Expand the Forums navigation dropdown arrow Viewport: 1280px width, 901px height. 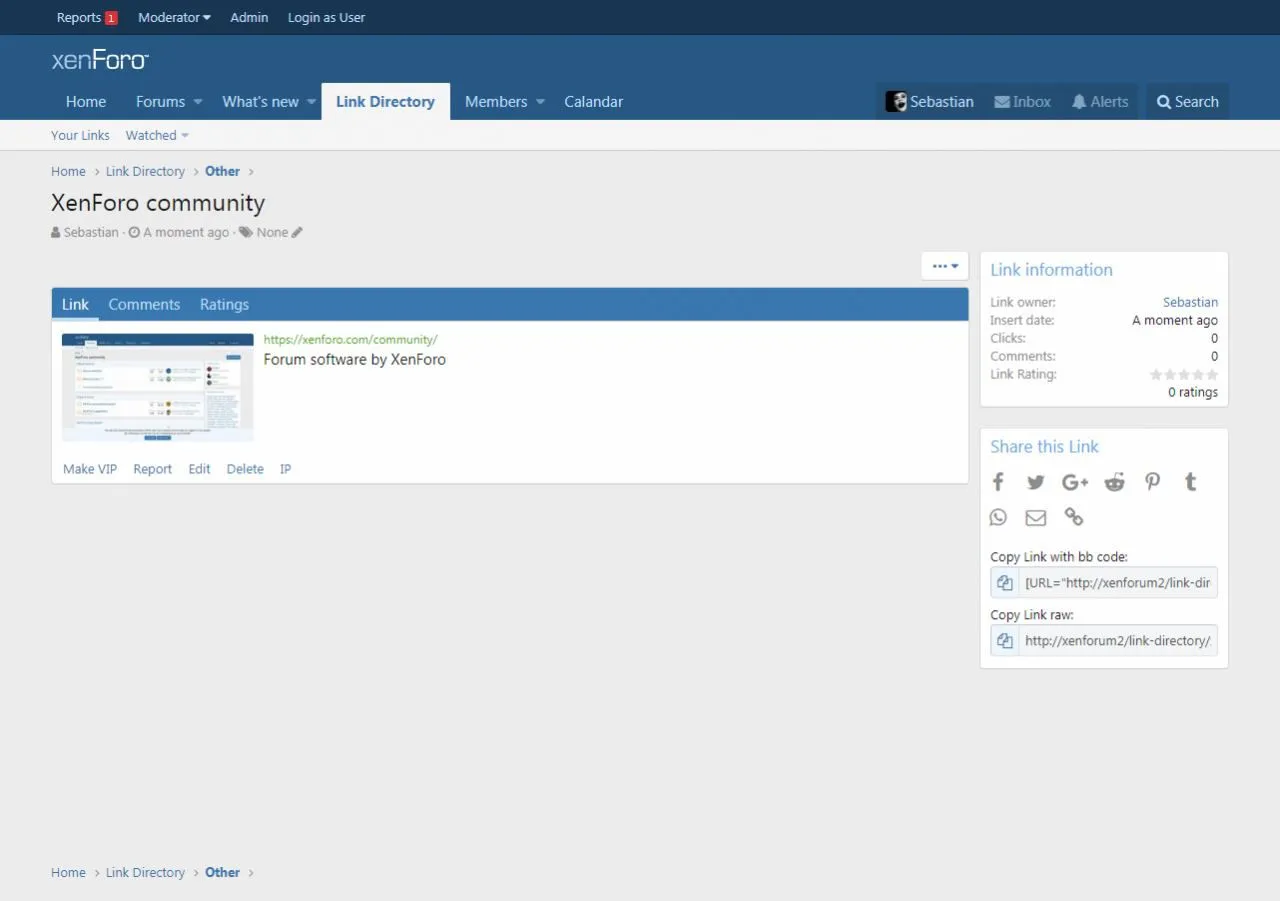(198, 102)
